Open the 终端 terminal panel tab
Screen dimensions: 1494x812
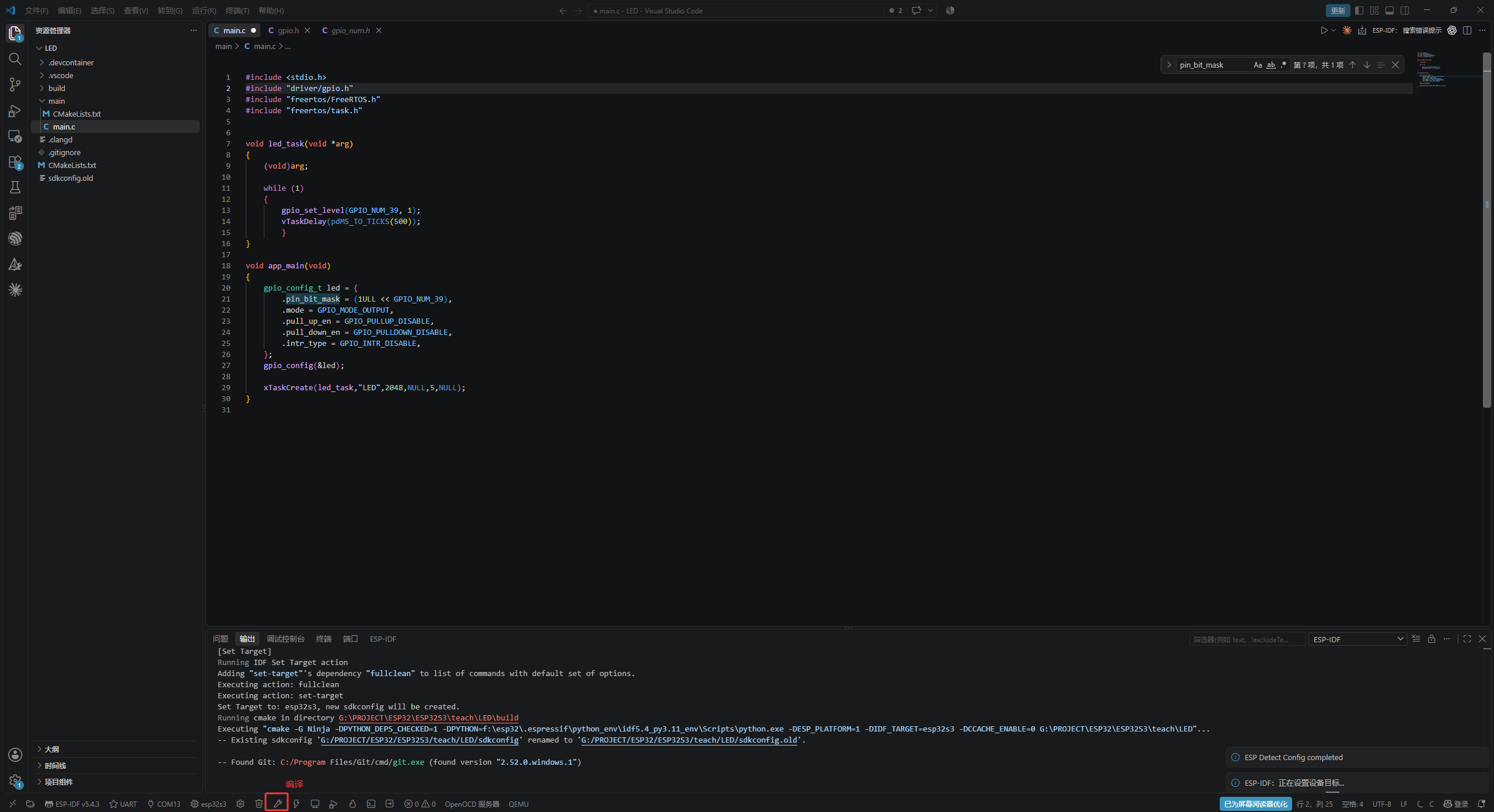coord(323,639)
